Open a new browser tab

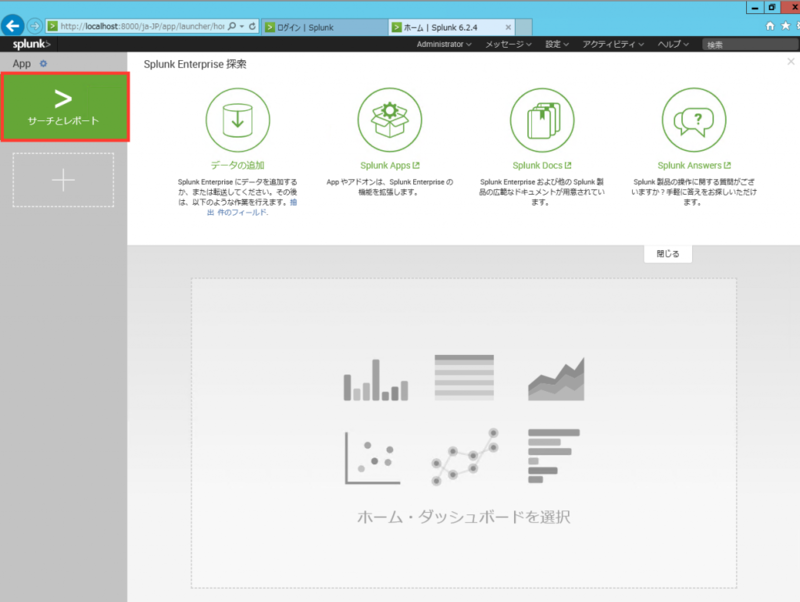coord(524,28)
